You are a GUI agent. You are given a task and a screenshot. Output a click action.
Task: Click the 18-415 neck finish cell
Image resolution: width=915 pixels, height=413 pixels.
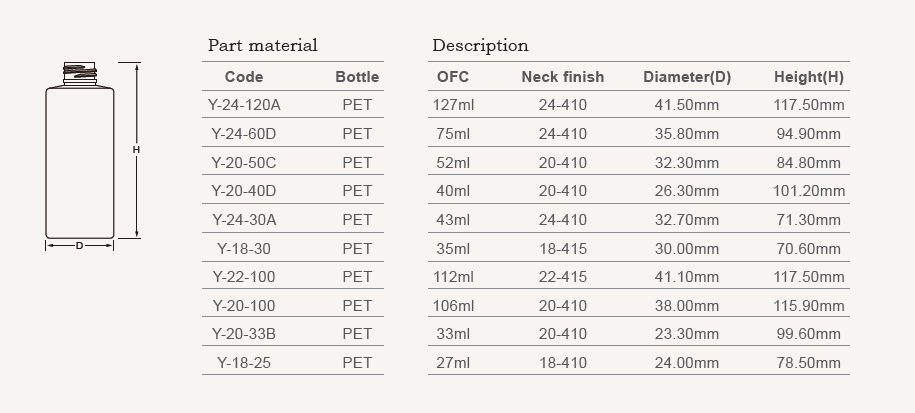pos(563,249)
